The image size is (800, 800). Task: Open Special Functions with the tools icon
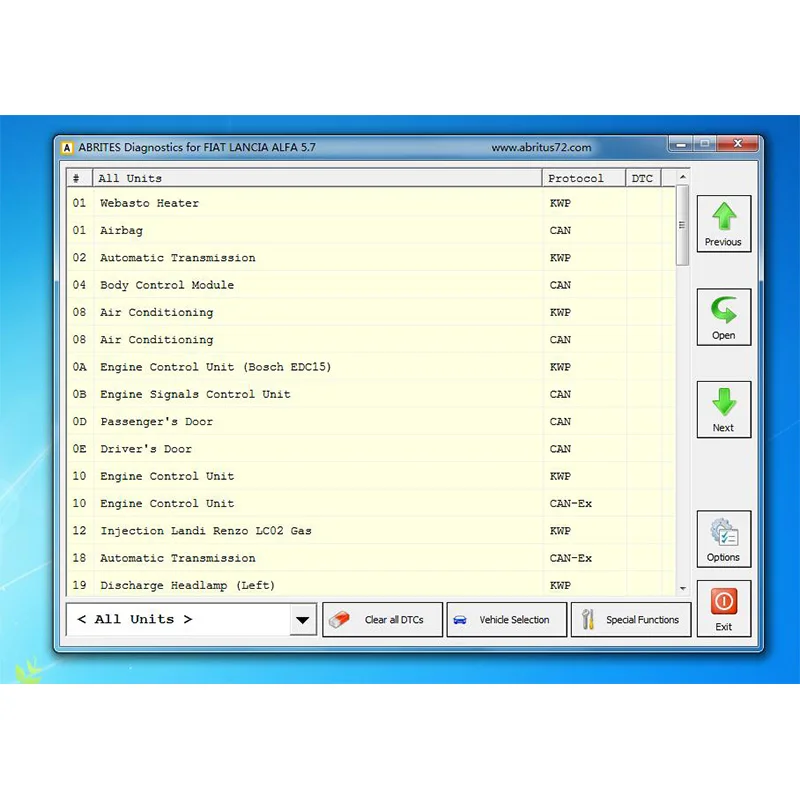coord(631,619)
